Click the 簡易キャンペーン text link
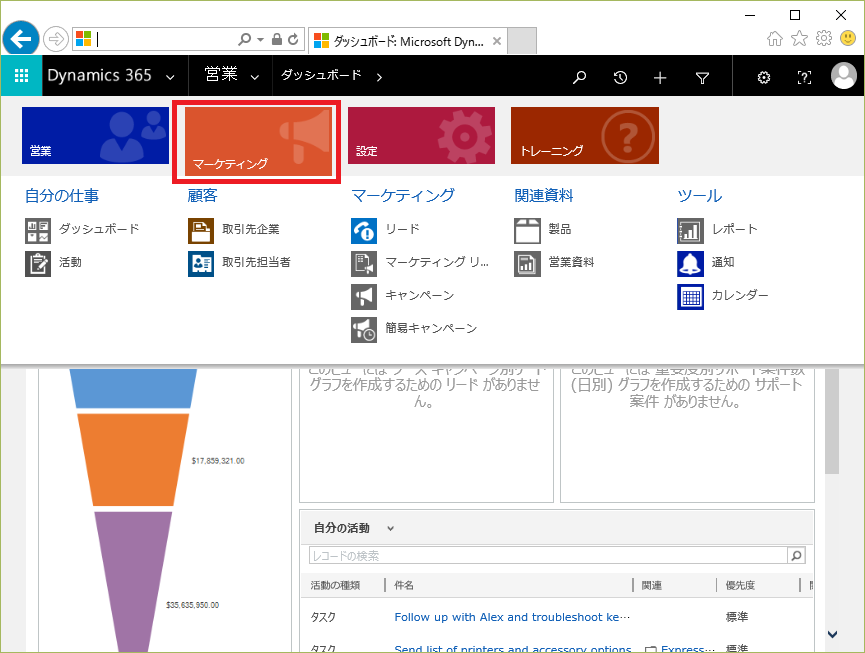This screenshot has width=865, height=653. (431, 329)
